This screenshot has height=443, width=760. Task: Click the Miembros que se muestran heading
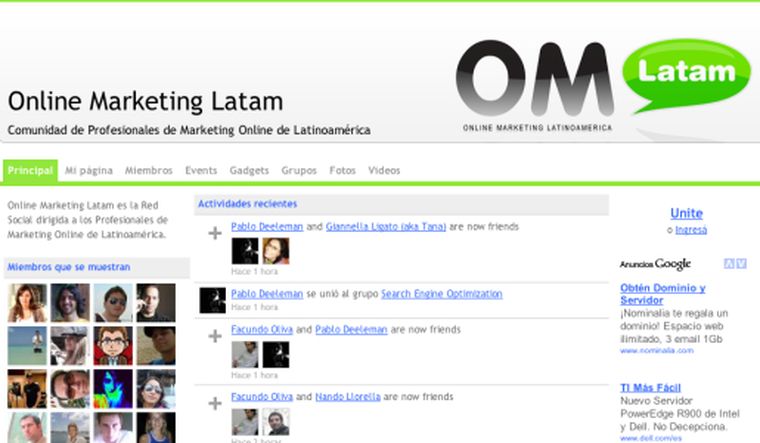pos(69,267)
